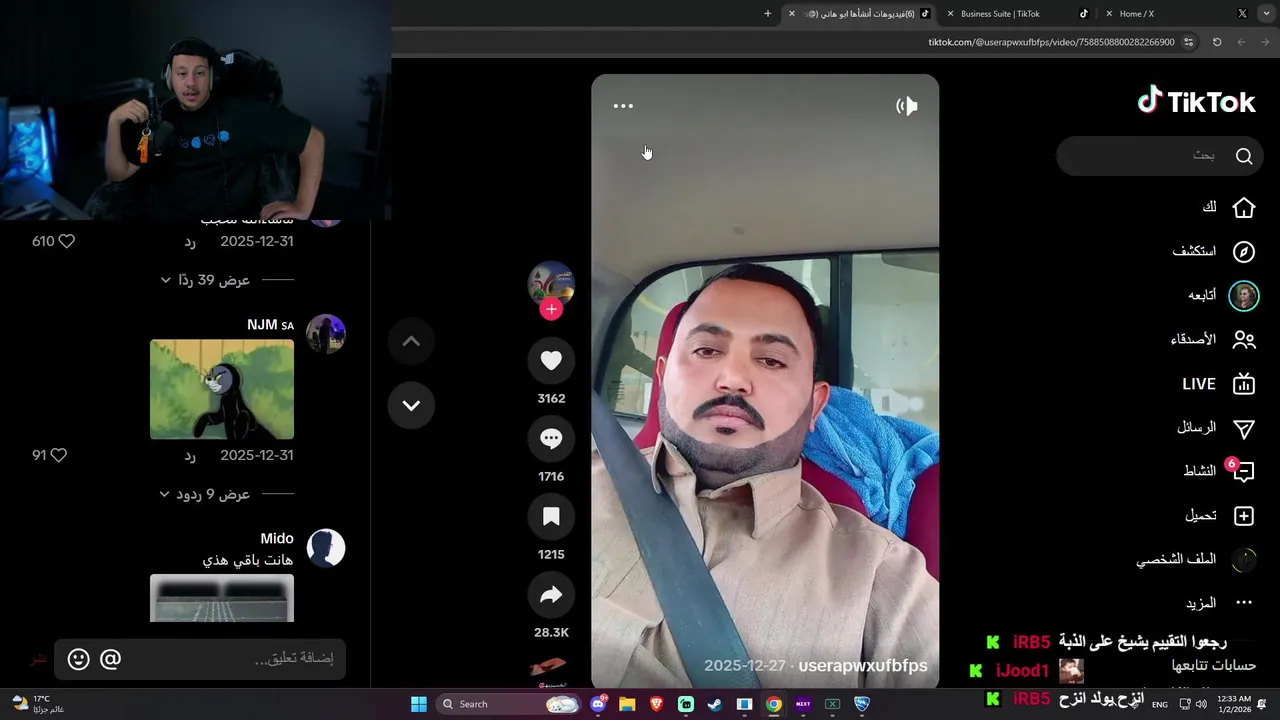Open the Explore compass icon
The image size is (1280, 720).
[x=1244, y=252]
